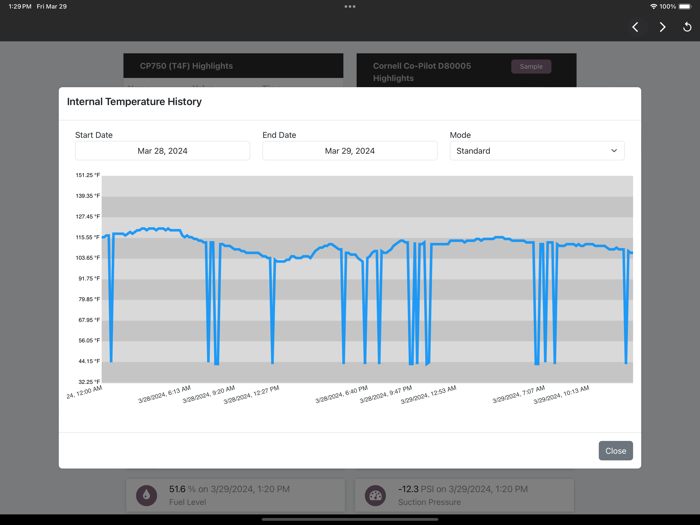Open the three-dot multitasking menu
This screenshot has height=525, width=700.
click(x=350, y=7)
